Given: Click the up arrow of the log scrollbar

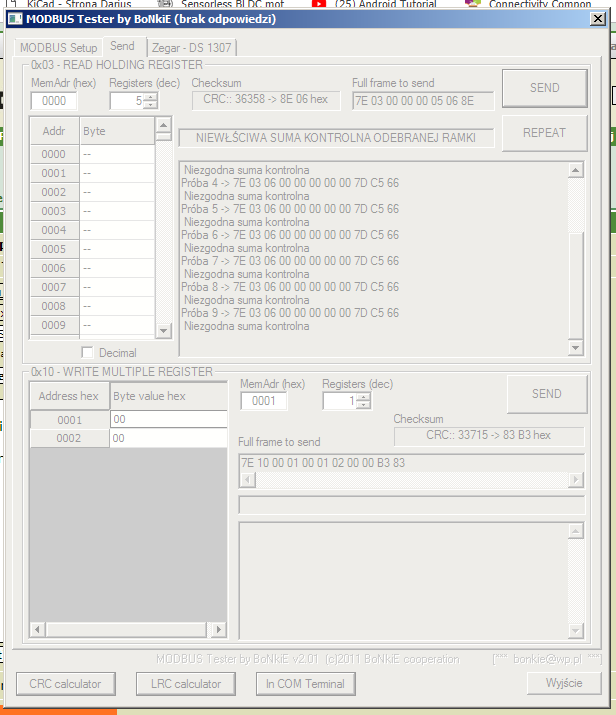Looking at the screenshot, I should tap(575, 170).
